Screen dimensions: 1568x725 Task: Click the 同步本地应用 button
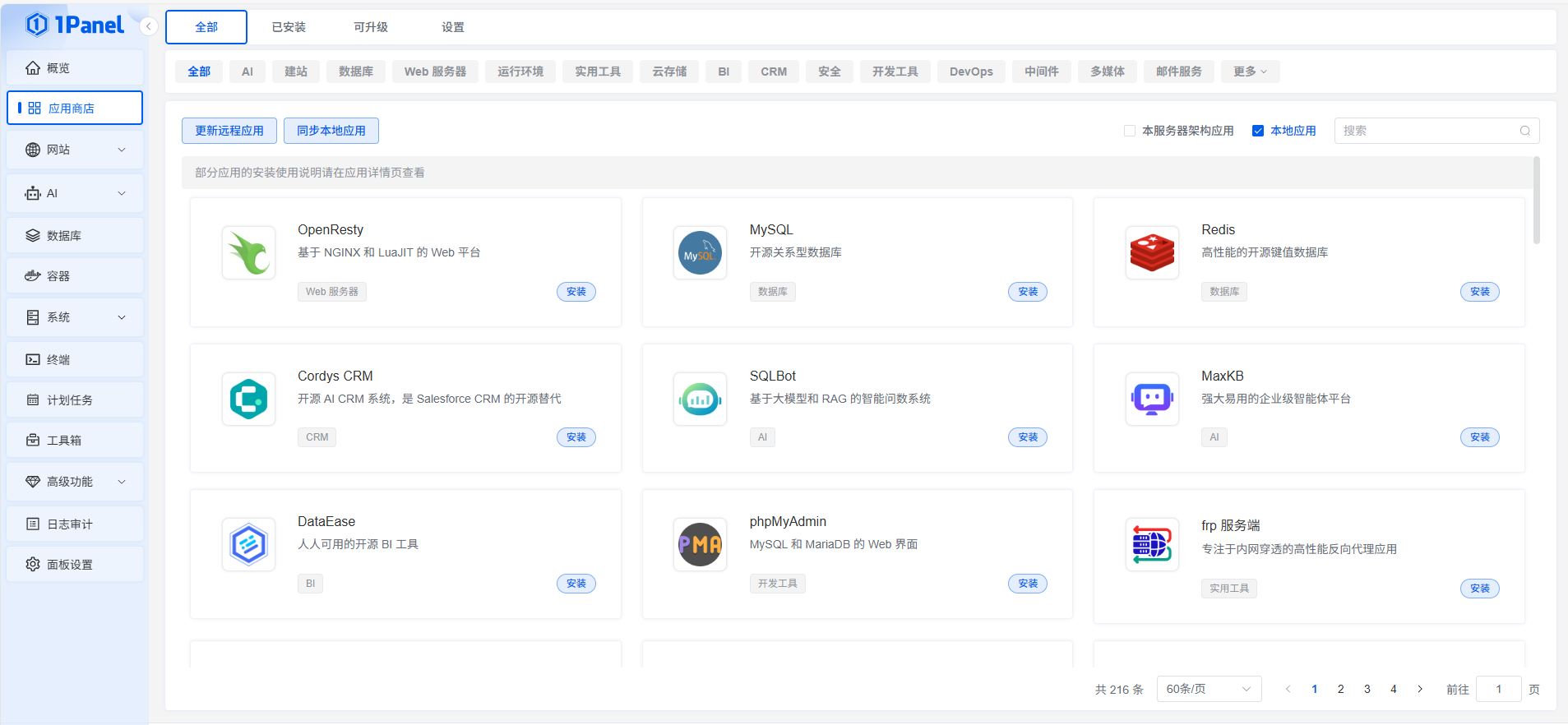click(331, 131)
